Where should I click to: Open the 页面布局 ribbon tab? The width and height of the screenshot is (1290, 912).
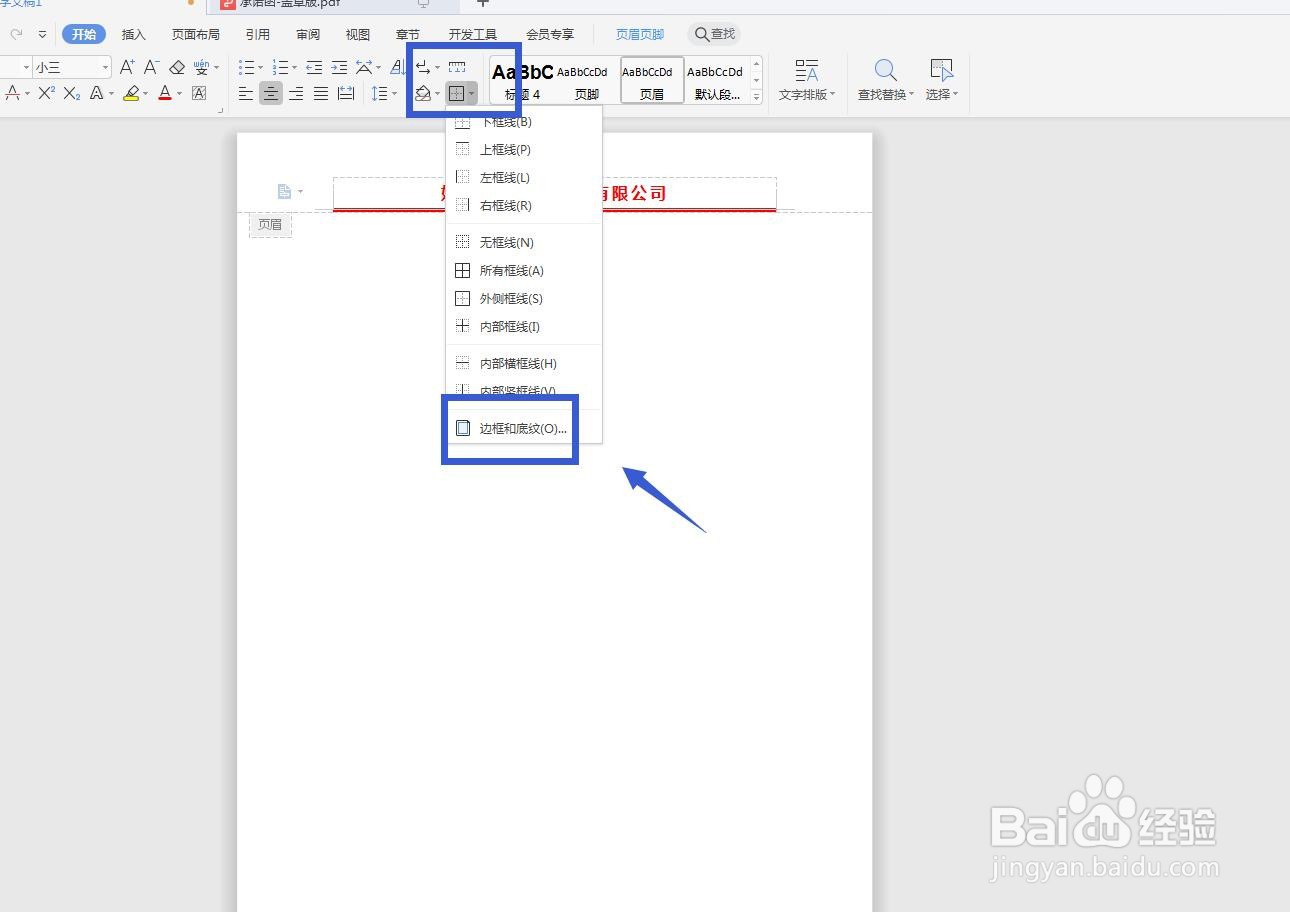[195, 33]
